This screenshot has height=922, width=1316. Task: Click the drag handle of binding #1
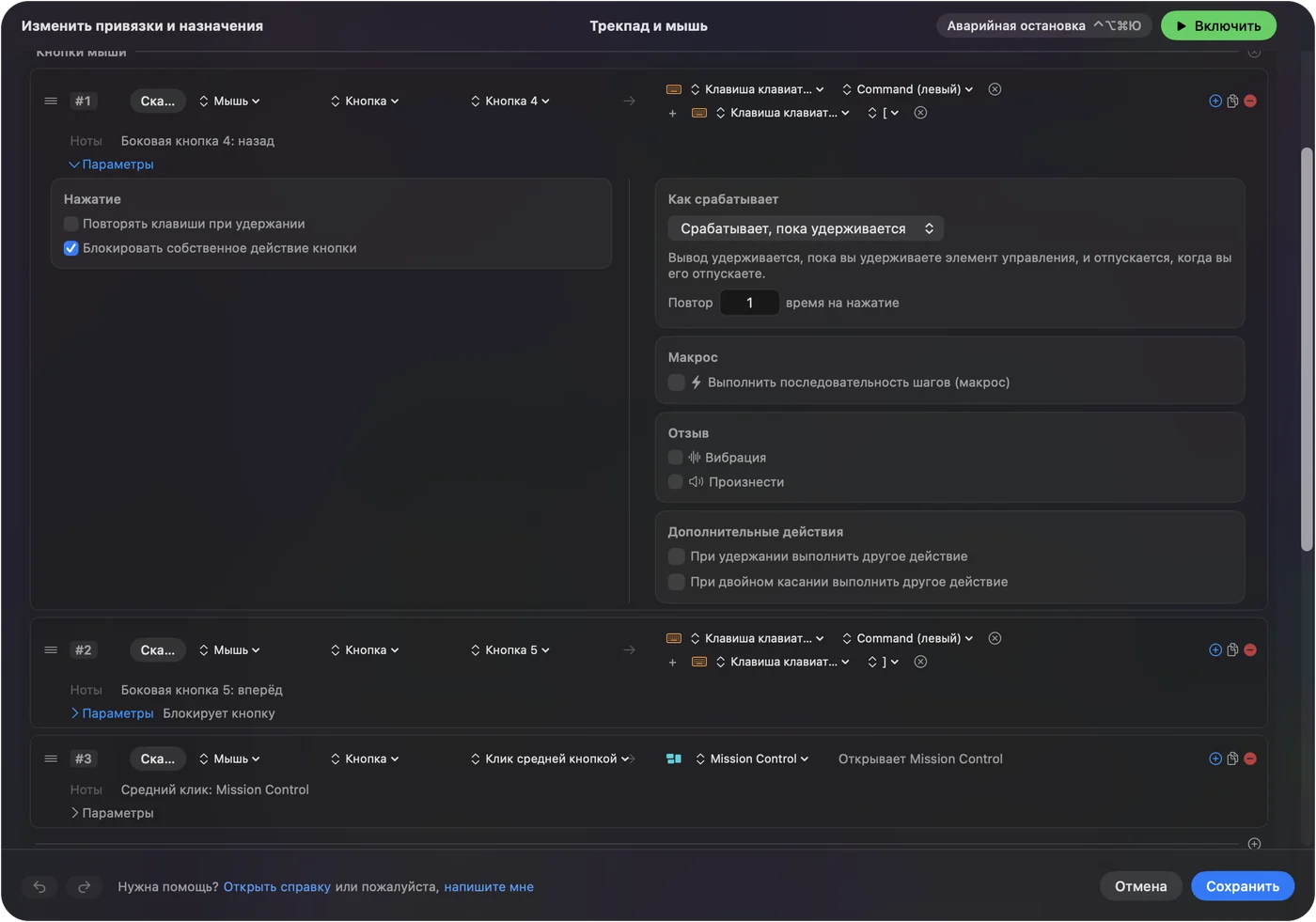tap(51, 101)
